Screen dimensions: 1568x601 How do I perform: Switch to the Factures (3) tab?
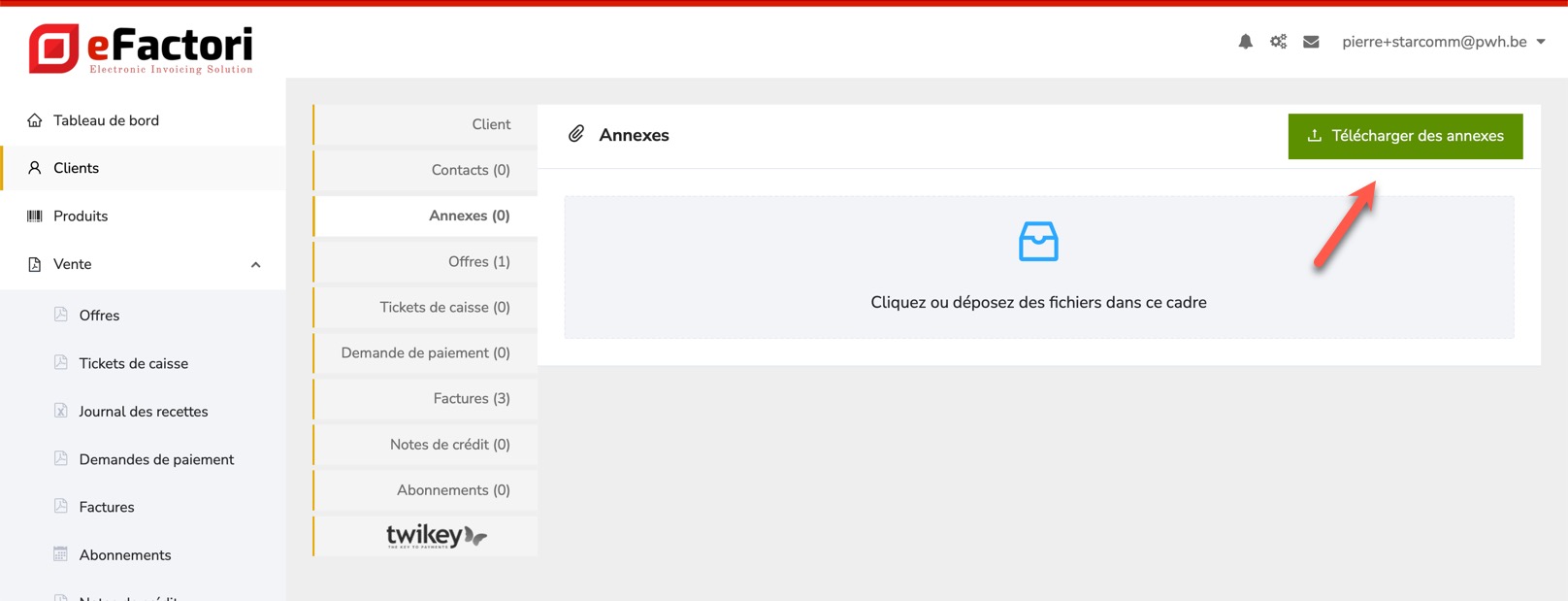(x=472, y=398)
